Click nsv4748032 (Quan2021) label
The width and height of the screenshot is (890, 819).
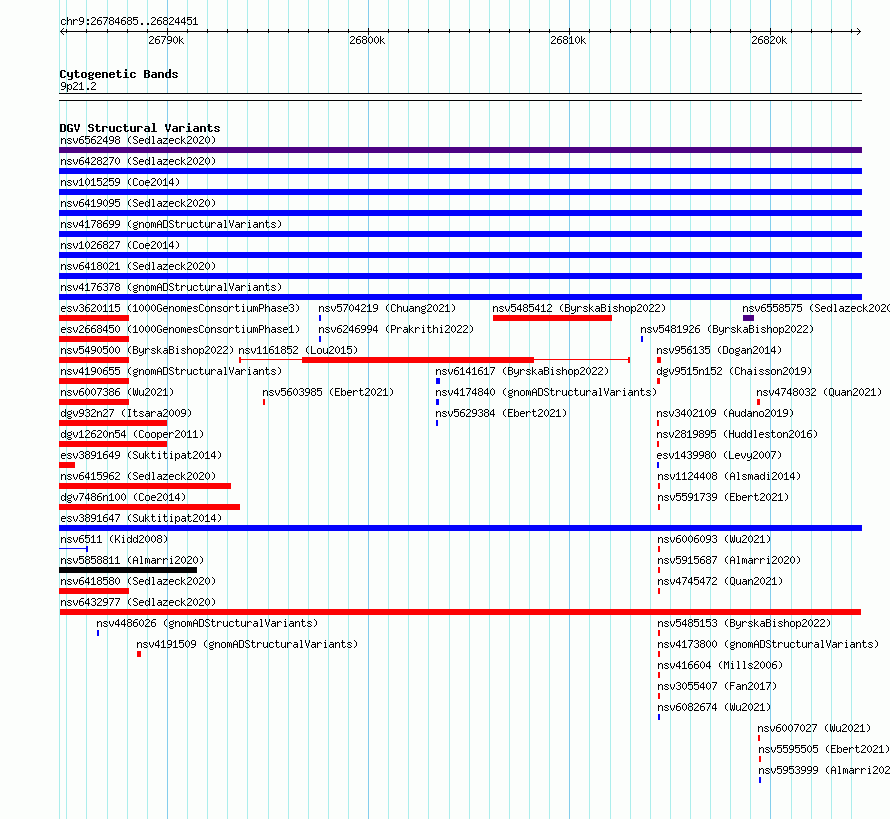819,392
